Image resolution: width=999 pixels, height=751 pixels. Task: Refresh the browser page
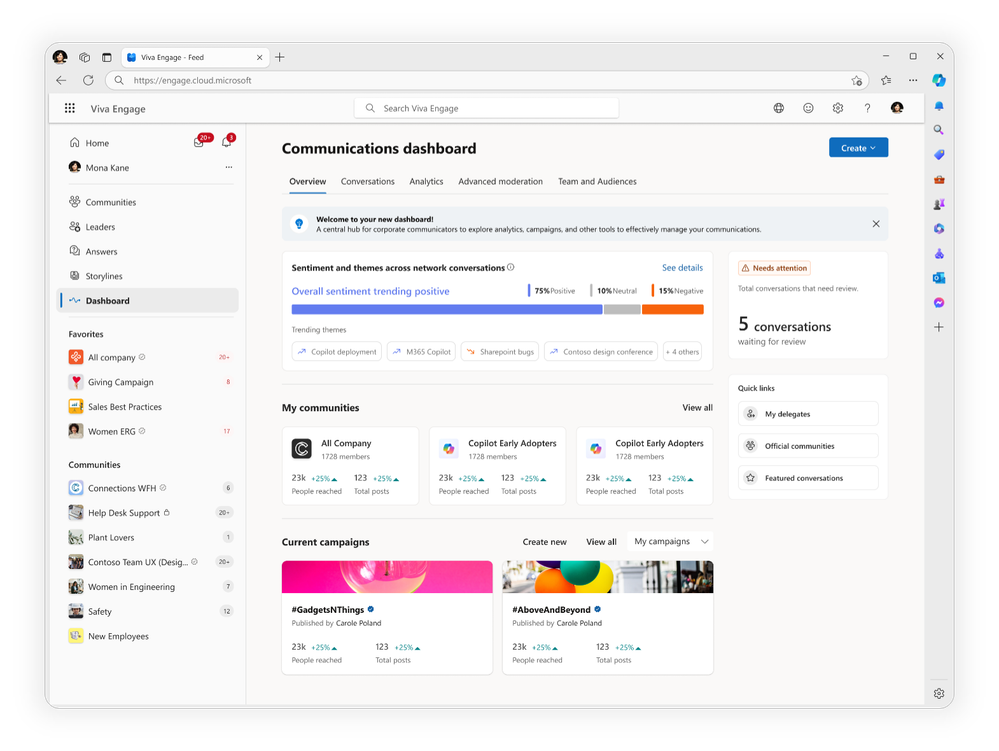(88, 80)
